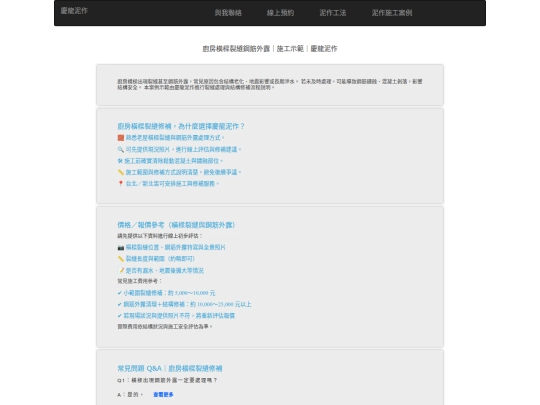The image size is (540, 405).
Task: Click the 慶龍泥作 site logo
Action: (74, 11)
